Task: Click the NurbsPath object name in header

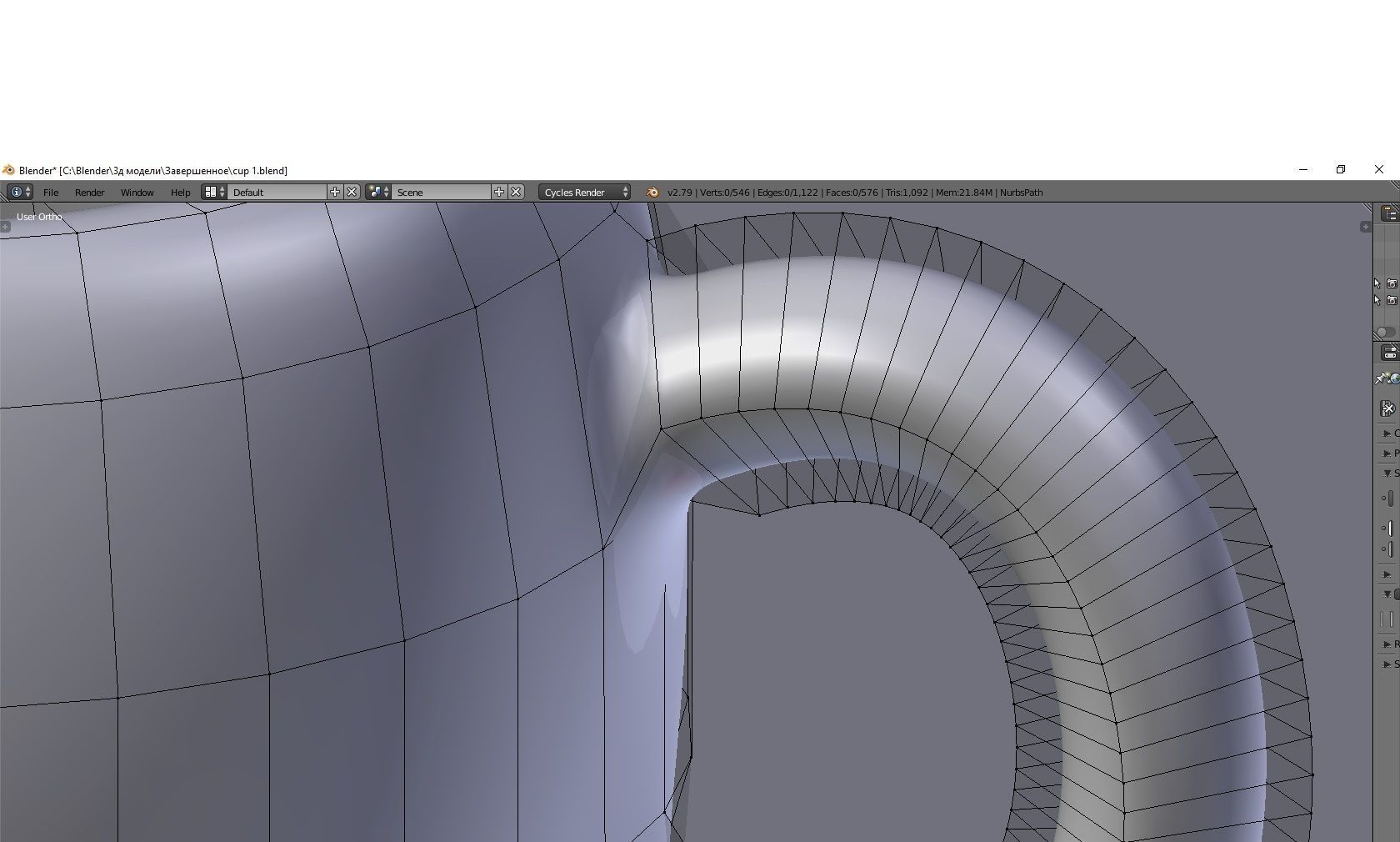Action: 1022,193
